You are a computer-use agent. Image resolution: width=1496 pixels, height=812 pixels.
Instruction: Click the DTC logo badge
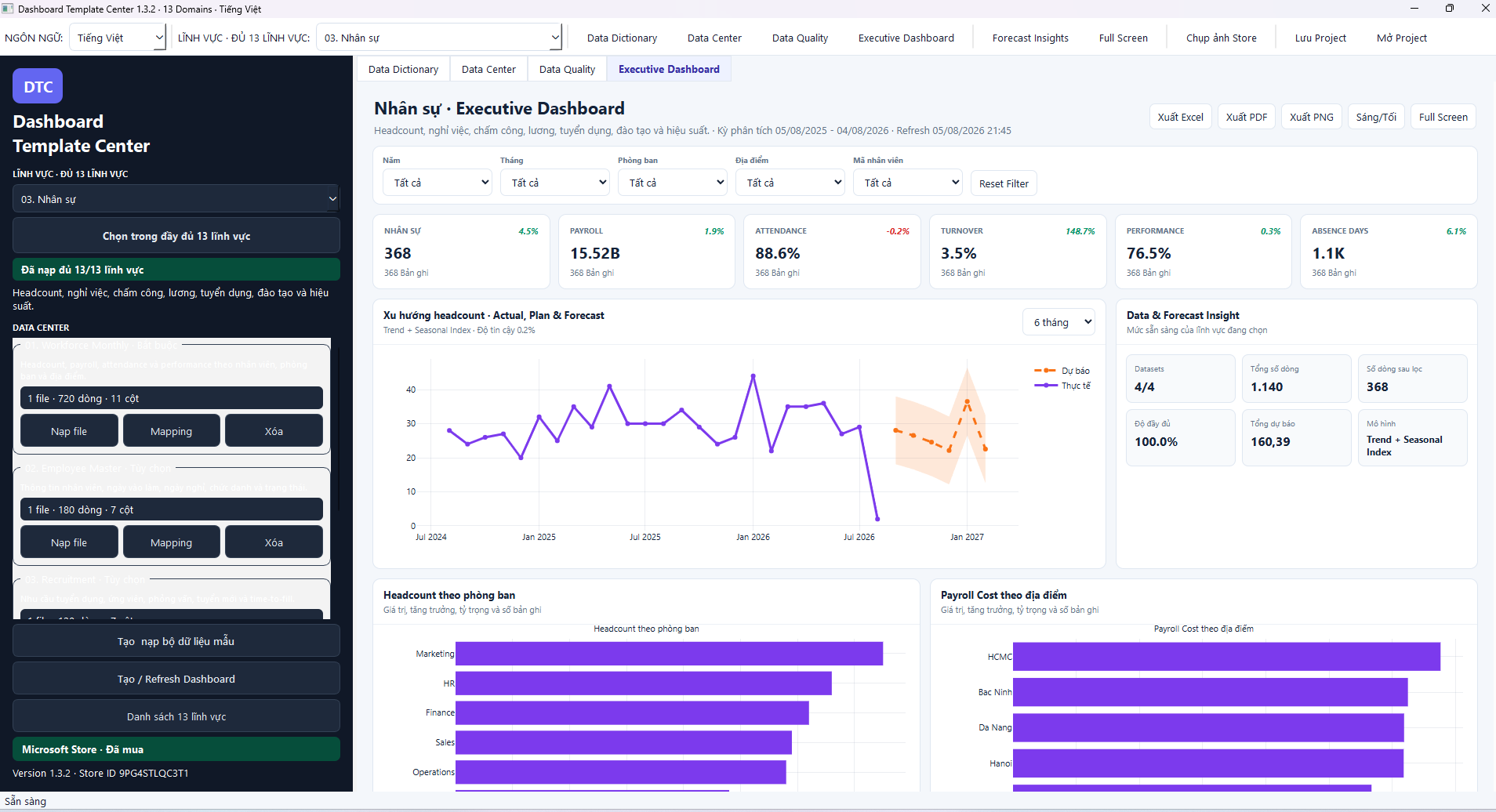pos(38,86)
